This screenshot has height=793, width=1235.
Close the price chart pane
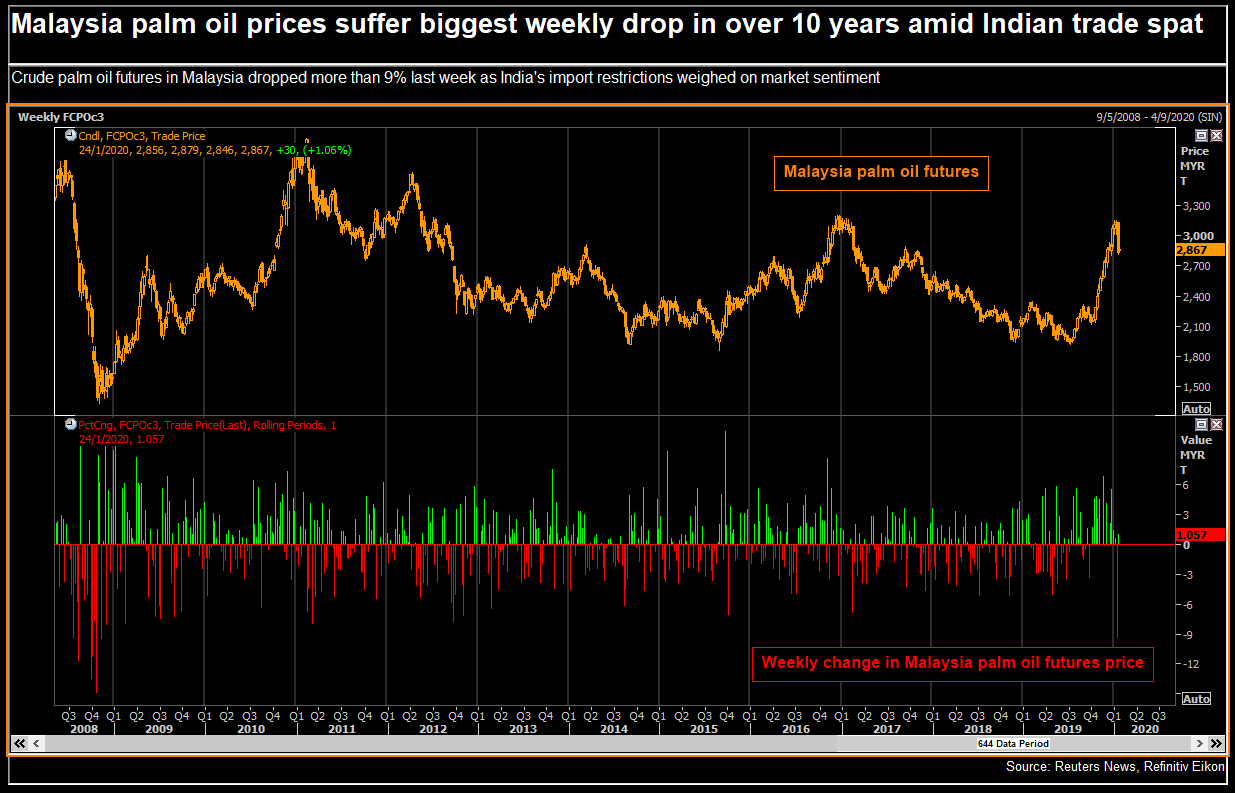pyautogui.click(x=1216, y=135)
